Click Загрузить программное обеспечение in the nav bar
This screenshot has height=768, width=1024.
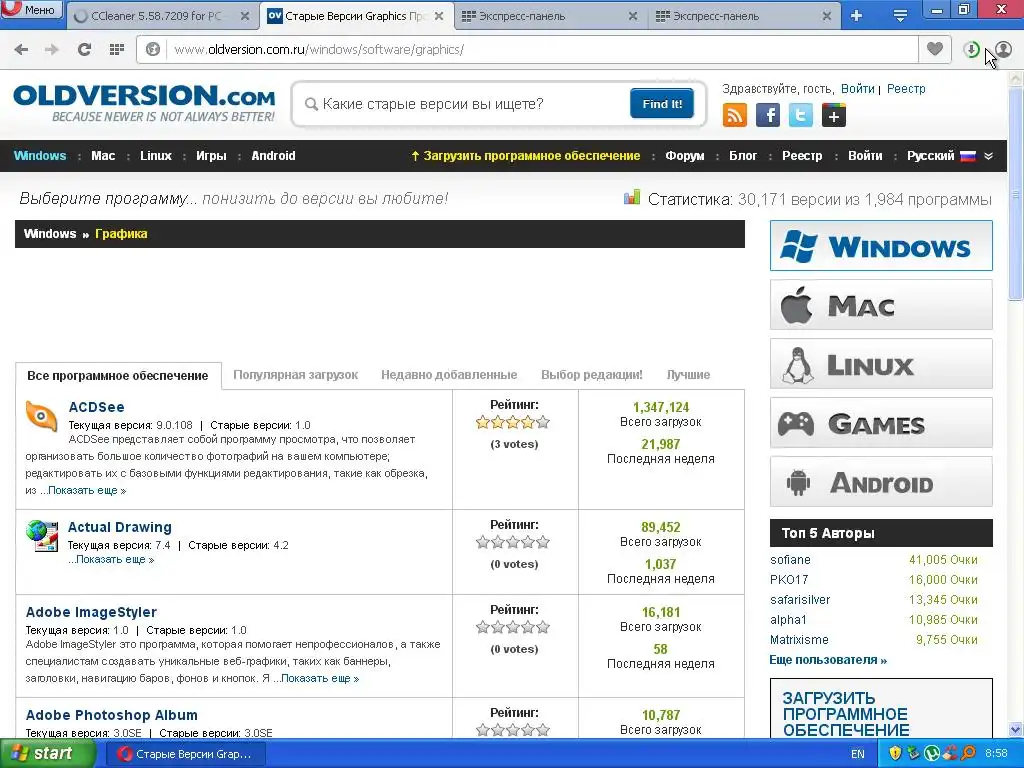click(x=526, y=156)
